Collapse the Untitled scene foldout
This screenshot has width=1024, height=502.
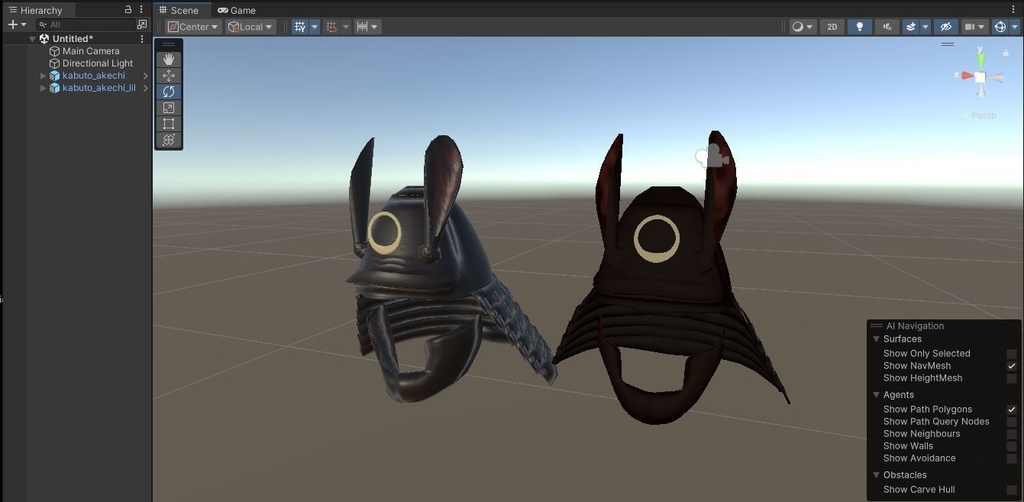click(x=33, y=39)
